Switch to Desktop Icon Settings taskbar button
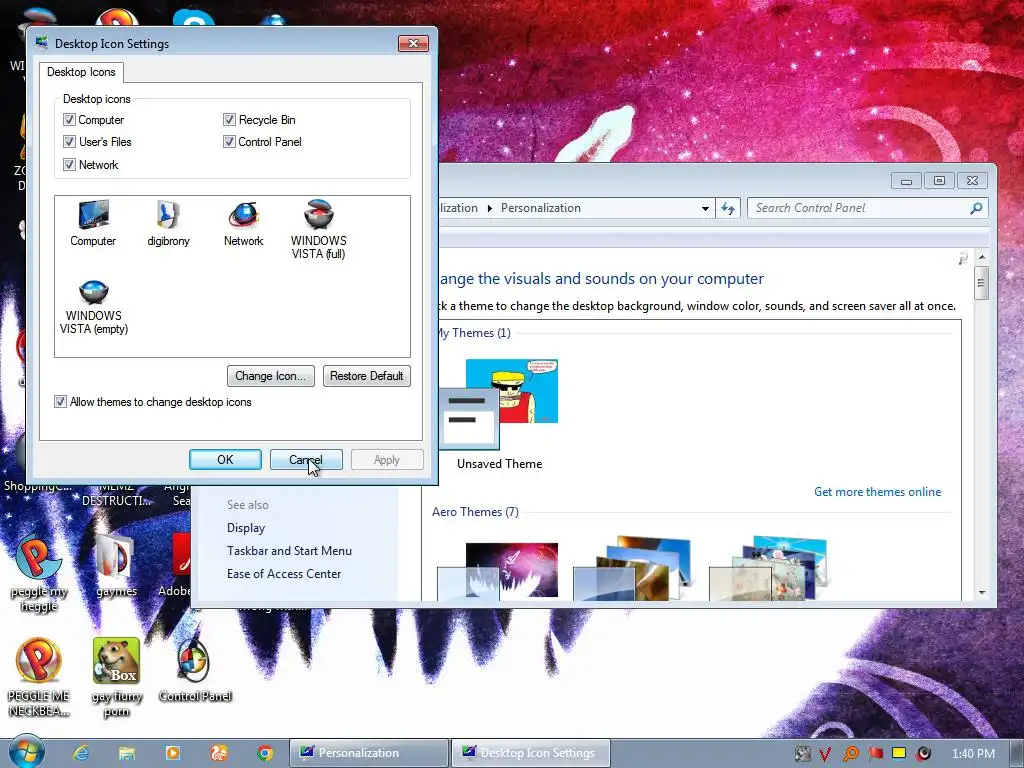 [530, 753]
